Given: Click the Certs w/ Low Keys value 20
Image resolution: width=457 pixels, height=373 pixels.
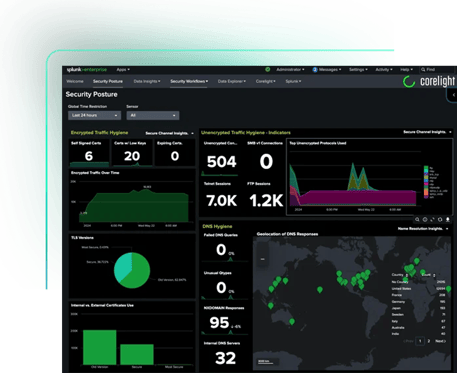Looking at the screenshot, I should 132,156.
